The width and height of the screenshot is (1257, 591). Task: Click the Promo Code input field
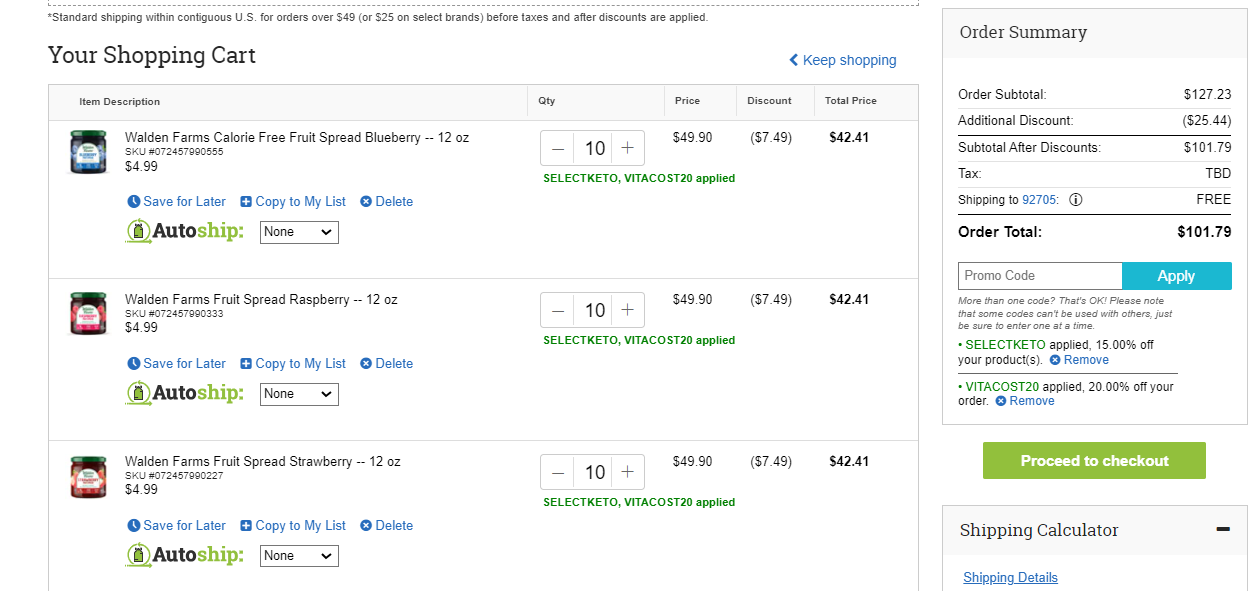pyautogui.click(x=1040, y=276)
